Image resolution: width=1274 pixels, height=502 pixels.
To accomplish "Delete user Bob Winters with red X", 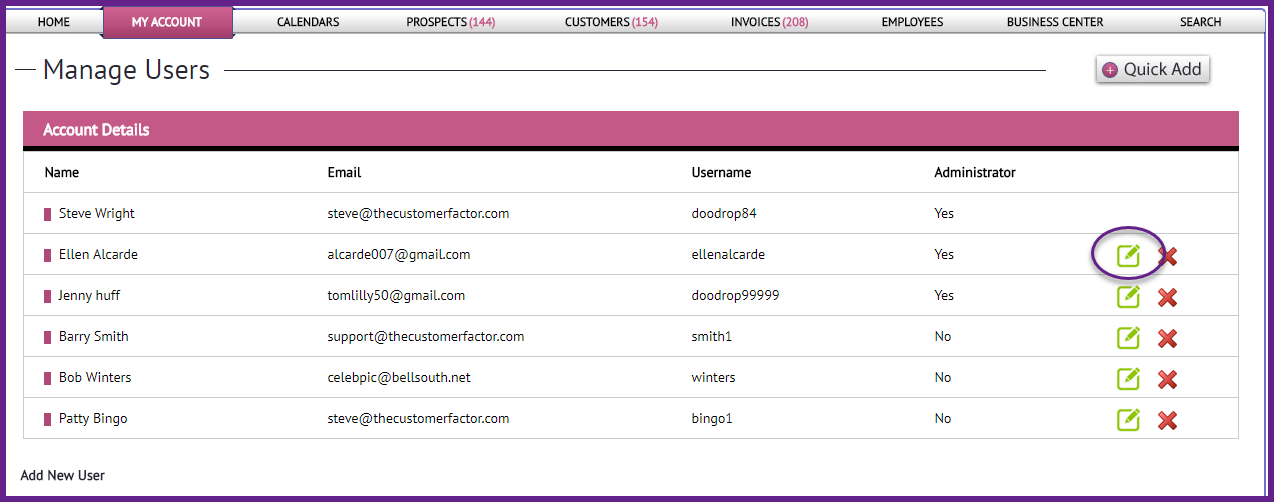I will [1167, 380].
